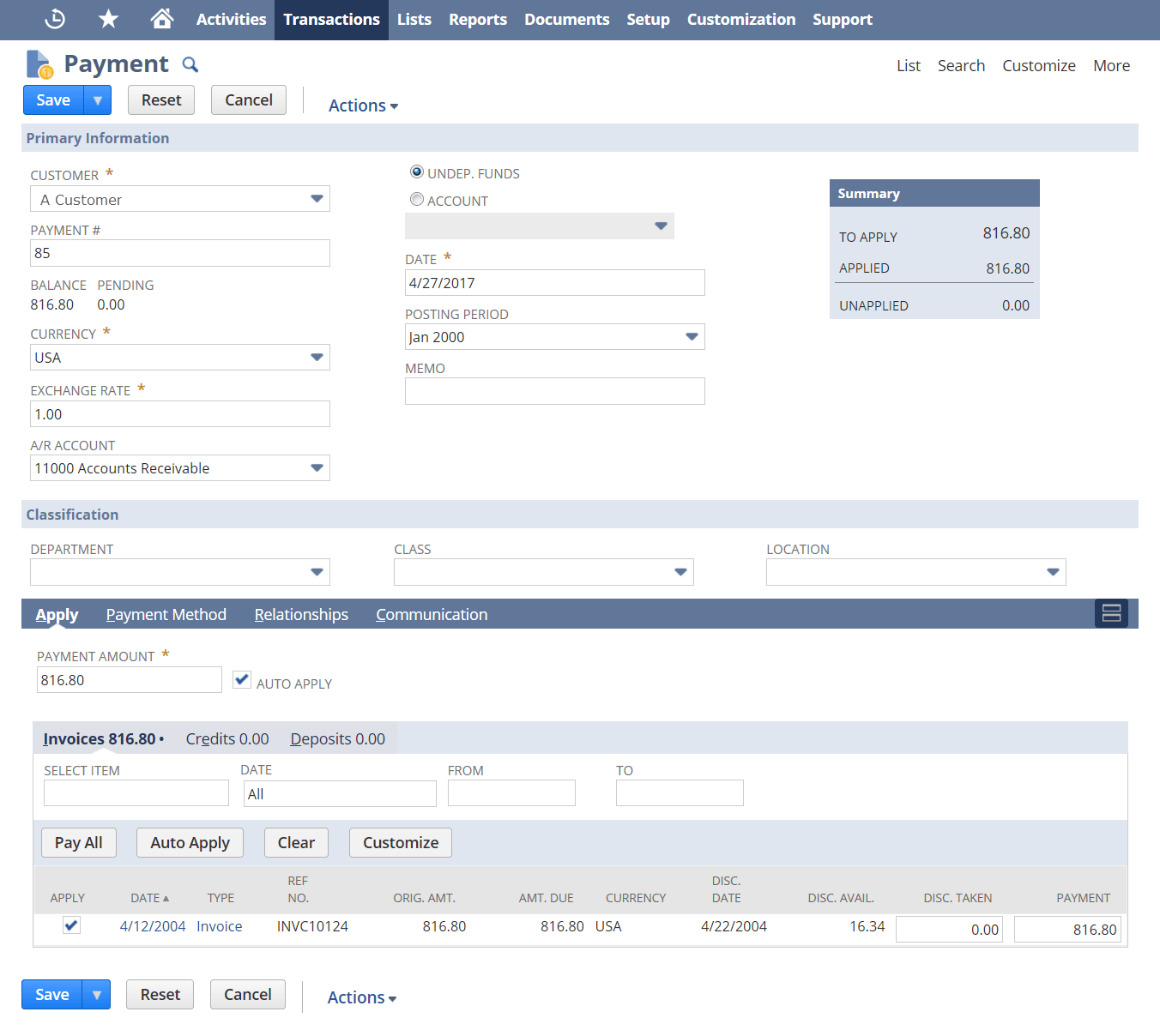Viewport: 1160px width, 1036px height.
Task: Open the Documents menu
Action: pyautogui.click(x=566, y=19)
